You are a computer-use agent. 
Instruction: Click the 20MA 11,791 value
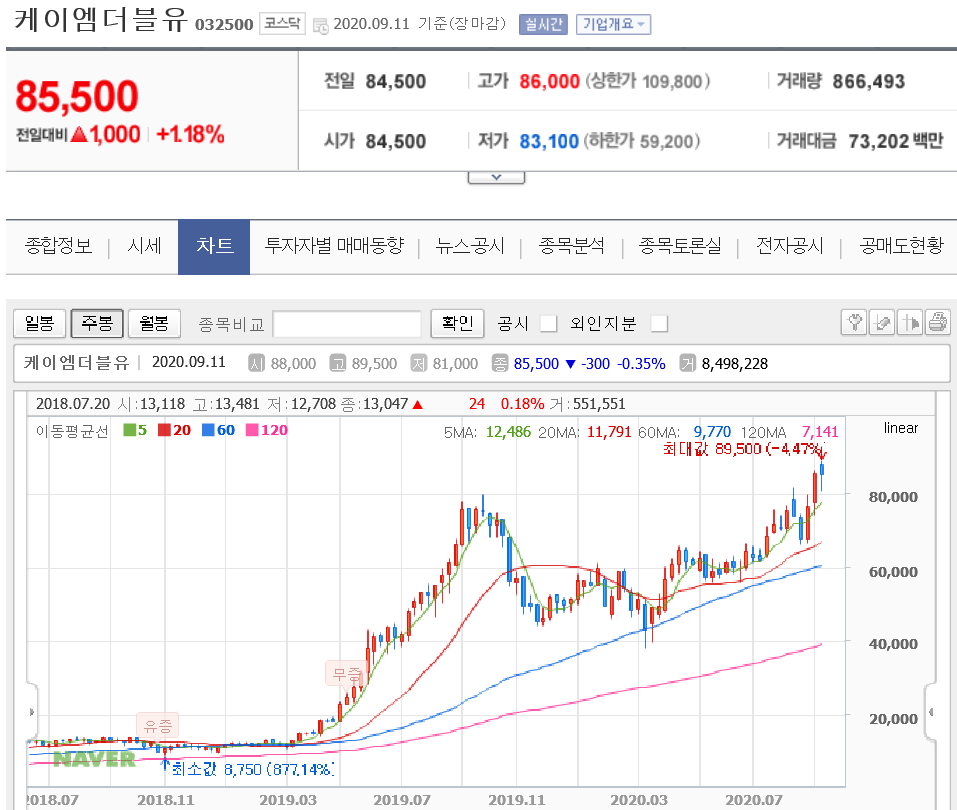tap(609, 432)
